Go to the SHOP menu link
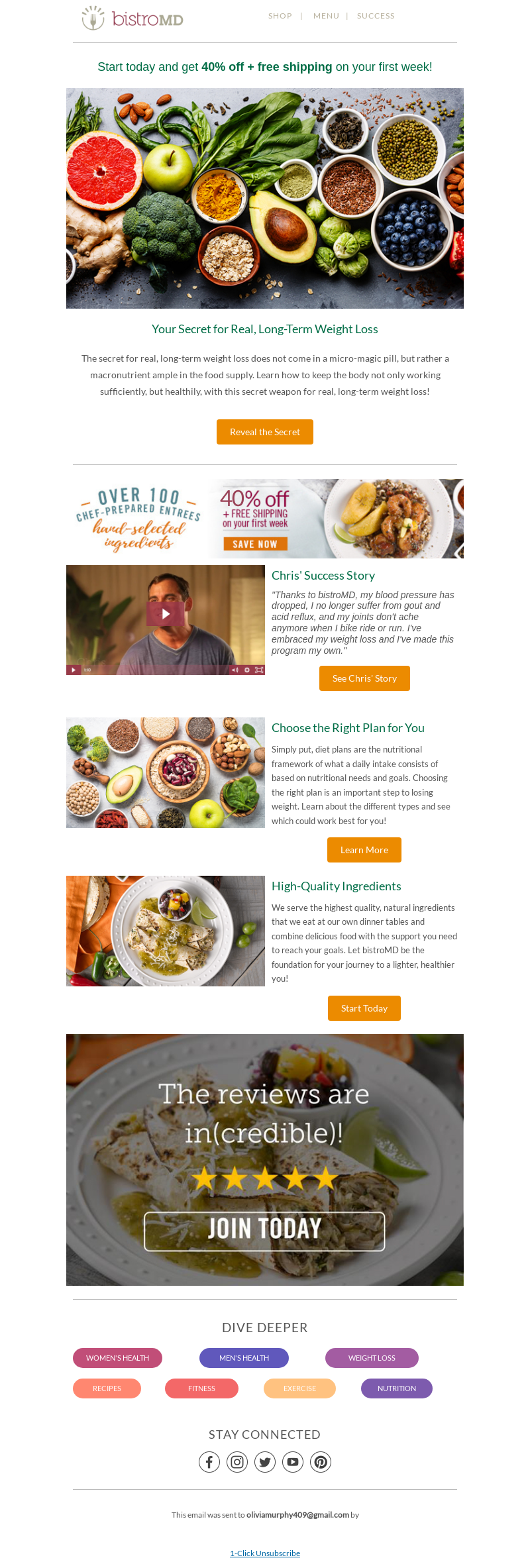530x1568 pixels. click(x=280, y=16)
